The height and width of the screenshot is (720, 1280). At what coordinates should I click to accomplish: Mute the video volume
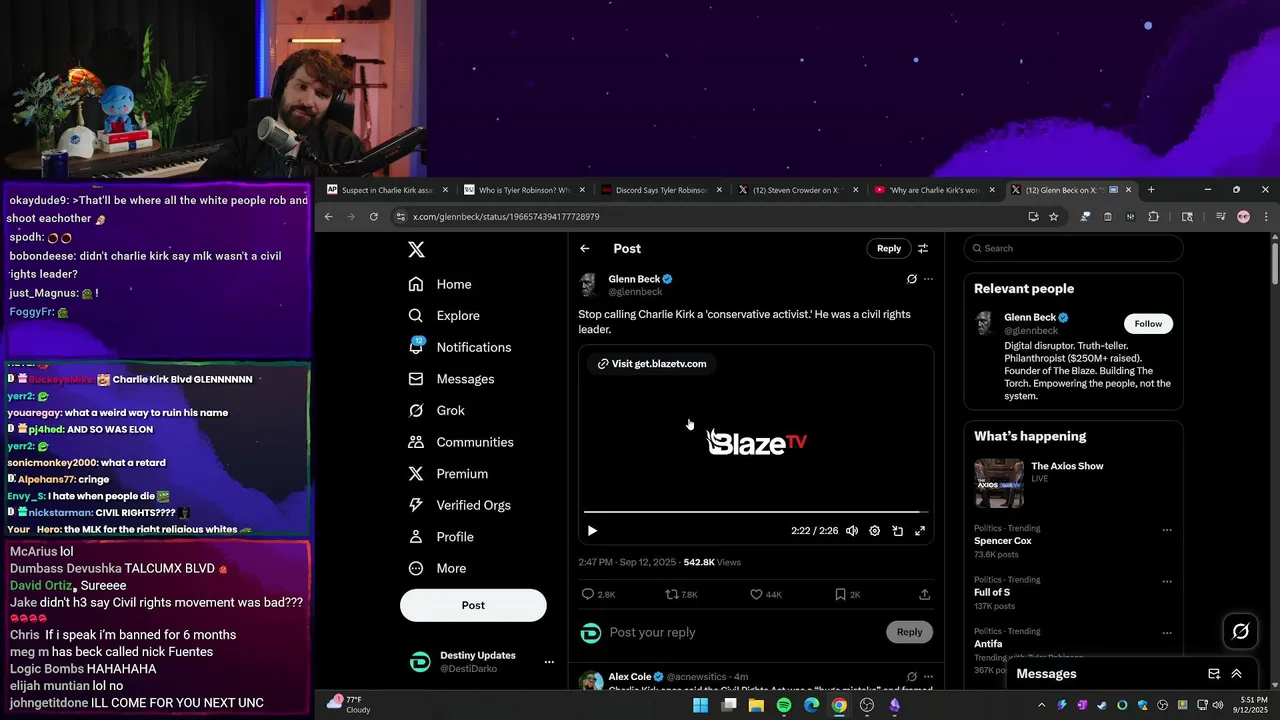852,531
